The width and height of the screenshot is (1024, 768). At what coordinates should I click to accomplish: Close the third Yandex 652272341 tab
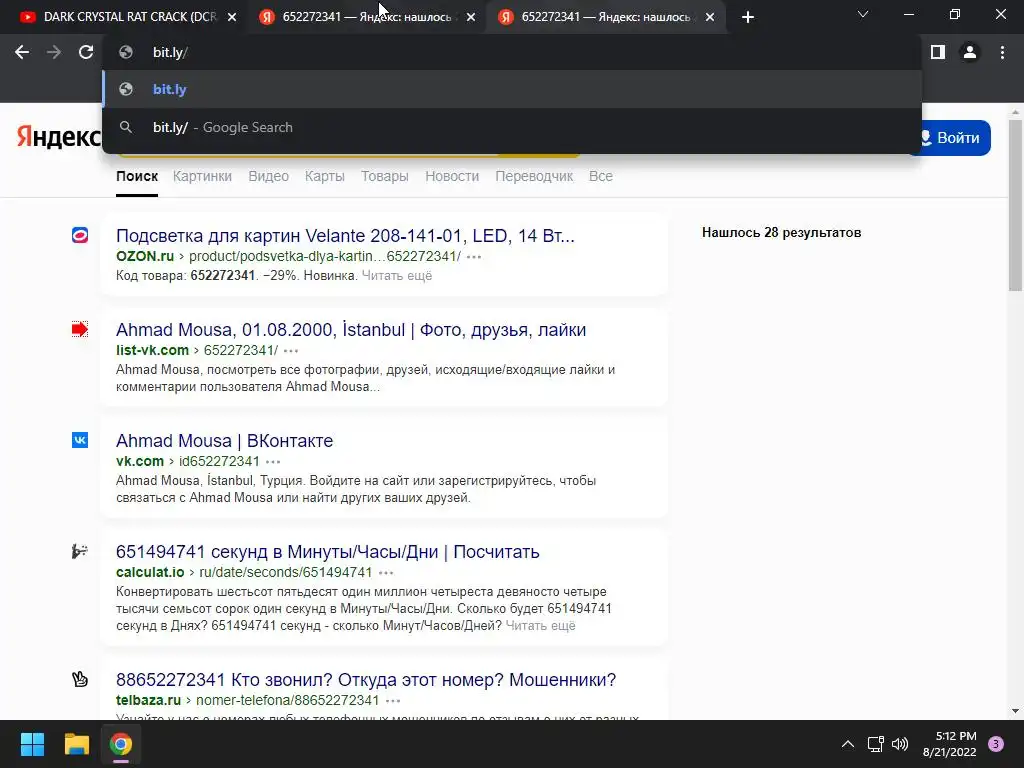pos(710,18)
